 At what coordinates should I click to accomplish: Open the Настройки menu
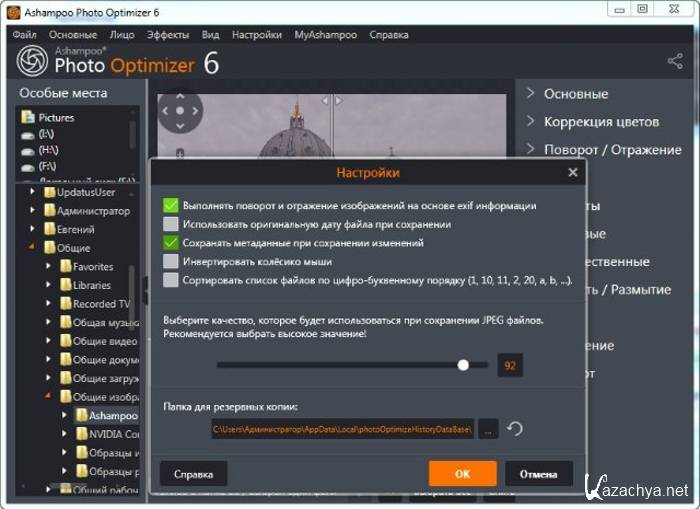(x=256, y=34)
